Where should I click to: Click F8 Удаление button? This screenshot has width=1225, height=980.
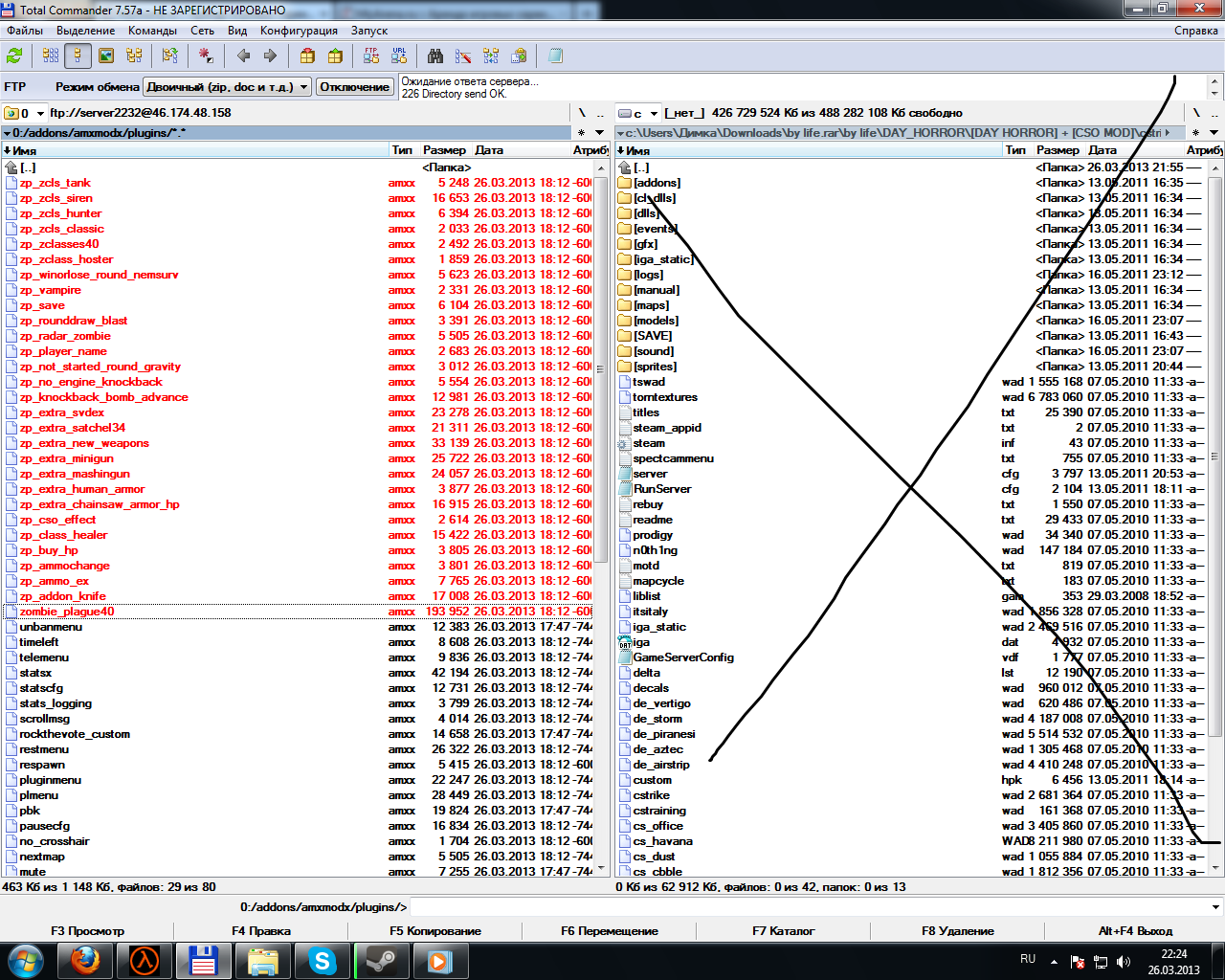[957, 930]
